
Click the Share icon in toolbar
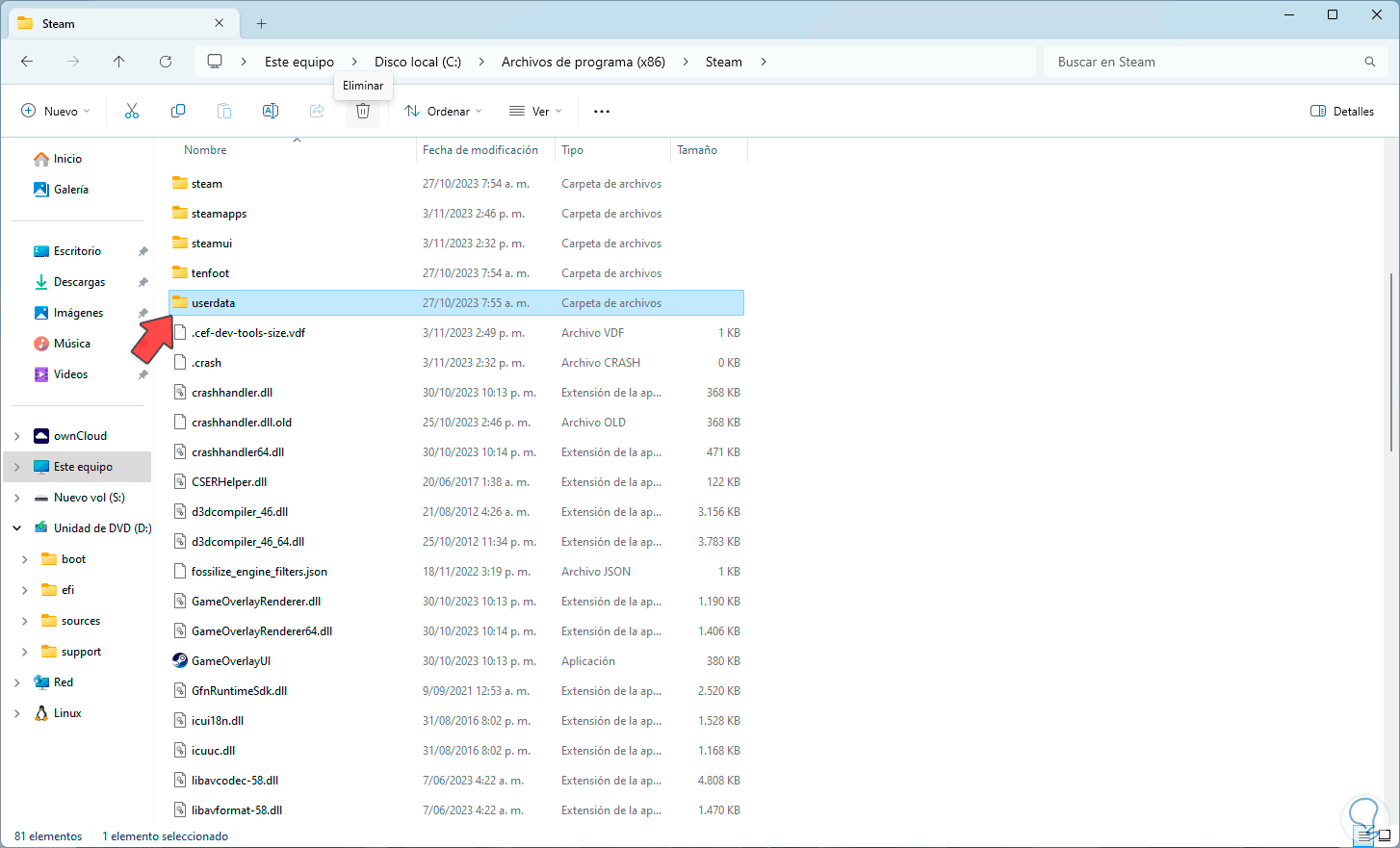(x=317, y=112)
